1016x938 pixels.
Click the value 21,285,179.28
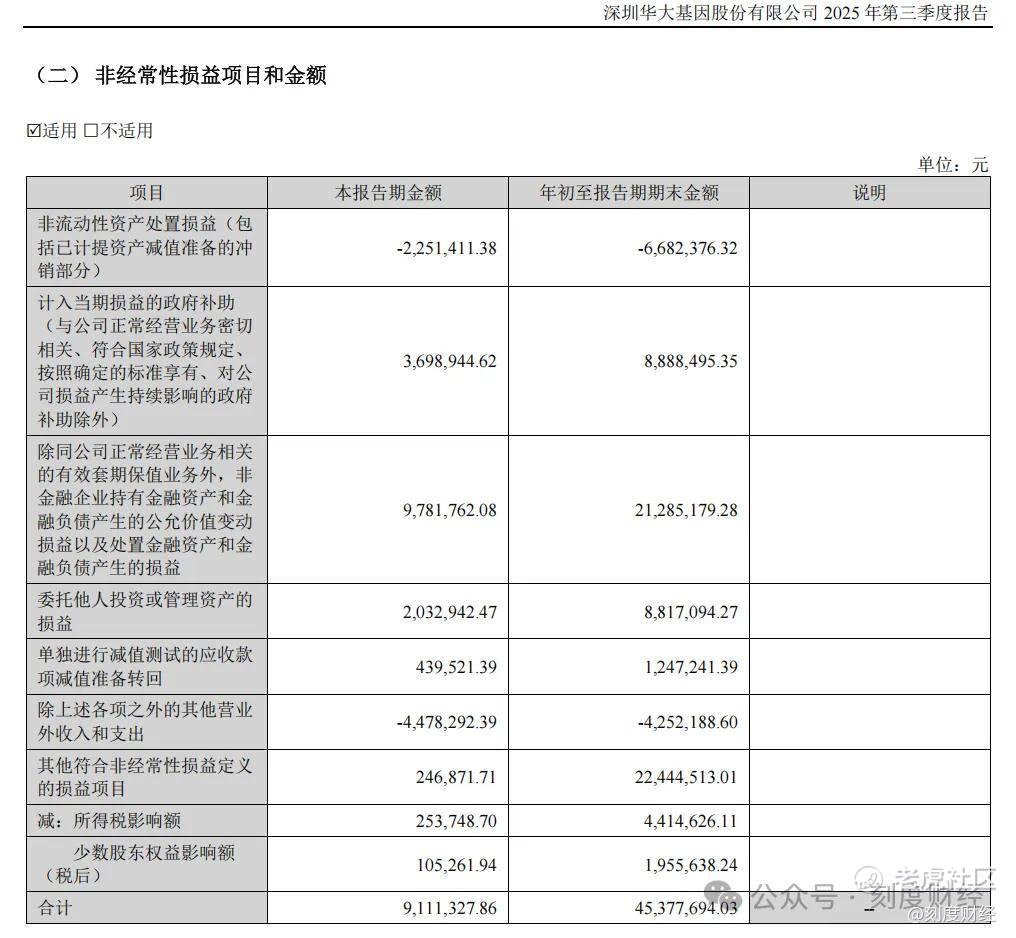686,510
